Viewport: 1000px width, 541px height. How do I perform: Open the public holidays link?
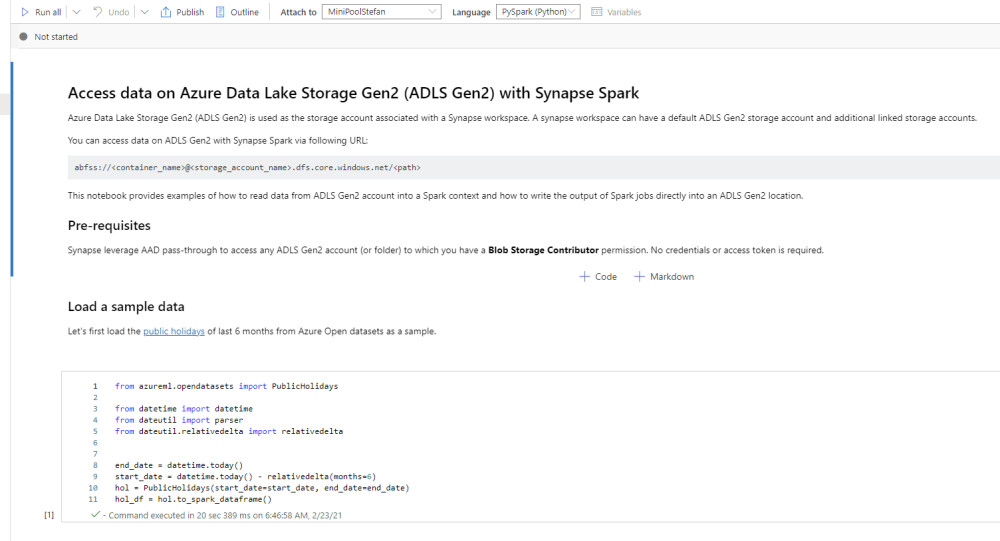coord(173,331)
